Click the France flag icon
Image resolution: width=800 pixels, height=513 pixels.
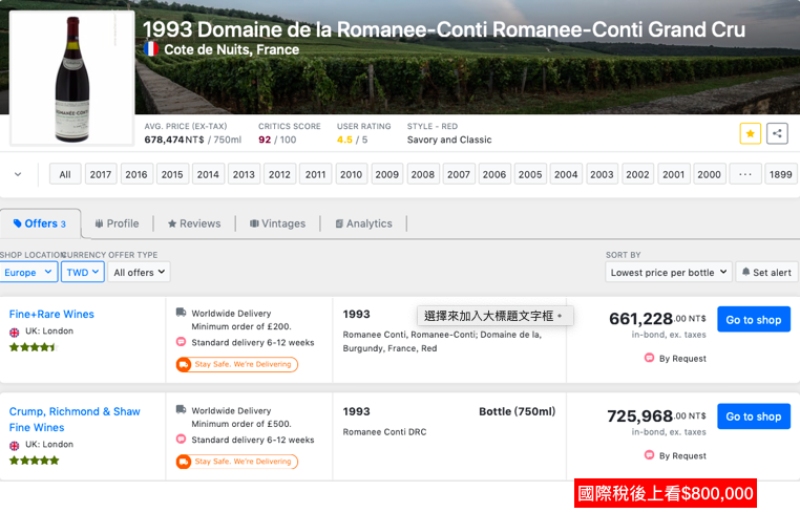(151, 50)
